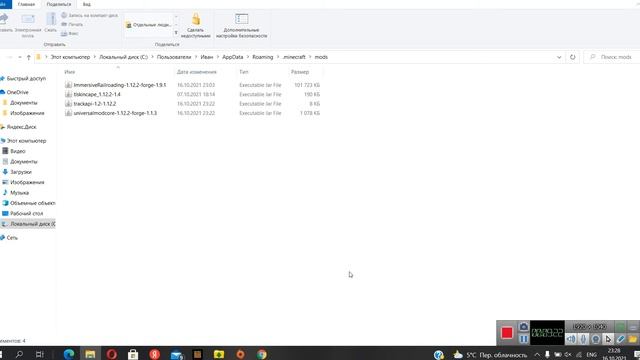The image size is (640, 360).
Task: Open Windows search magnifier on taskbar
Action: point(19,354)
